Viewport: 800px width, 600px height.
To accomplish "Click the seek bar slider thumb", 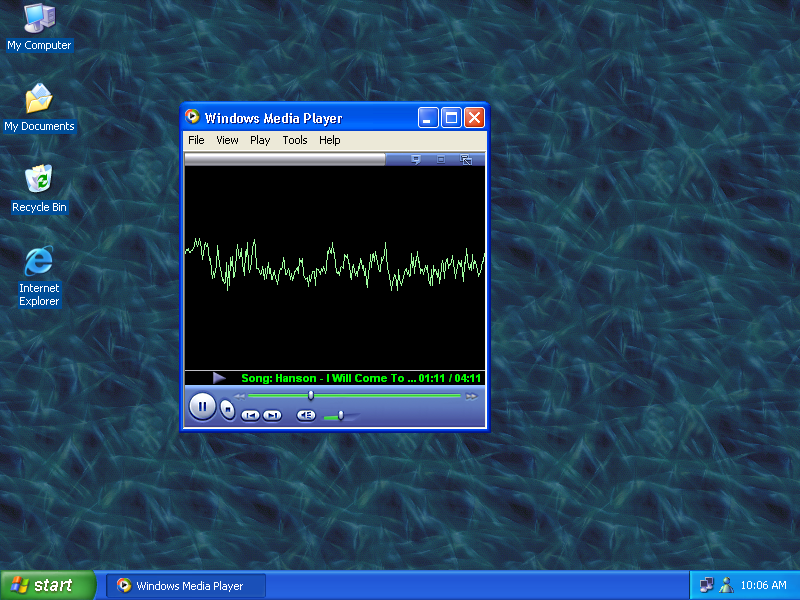I will tap(311, 396).
